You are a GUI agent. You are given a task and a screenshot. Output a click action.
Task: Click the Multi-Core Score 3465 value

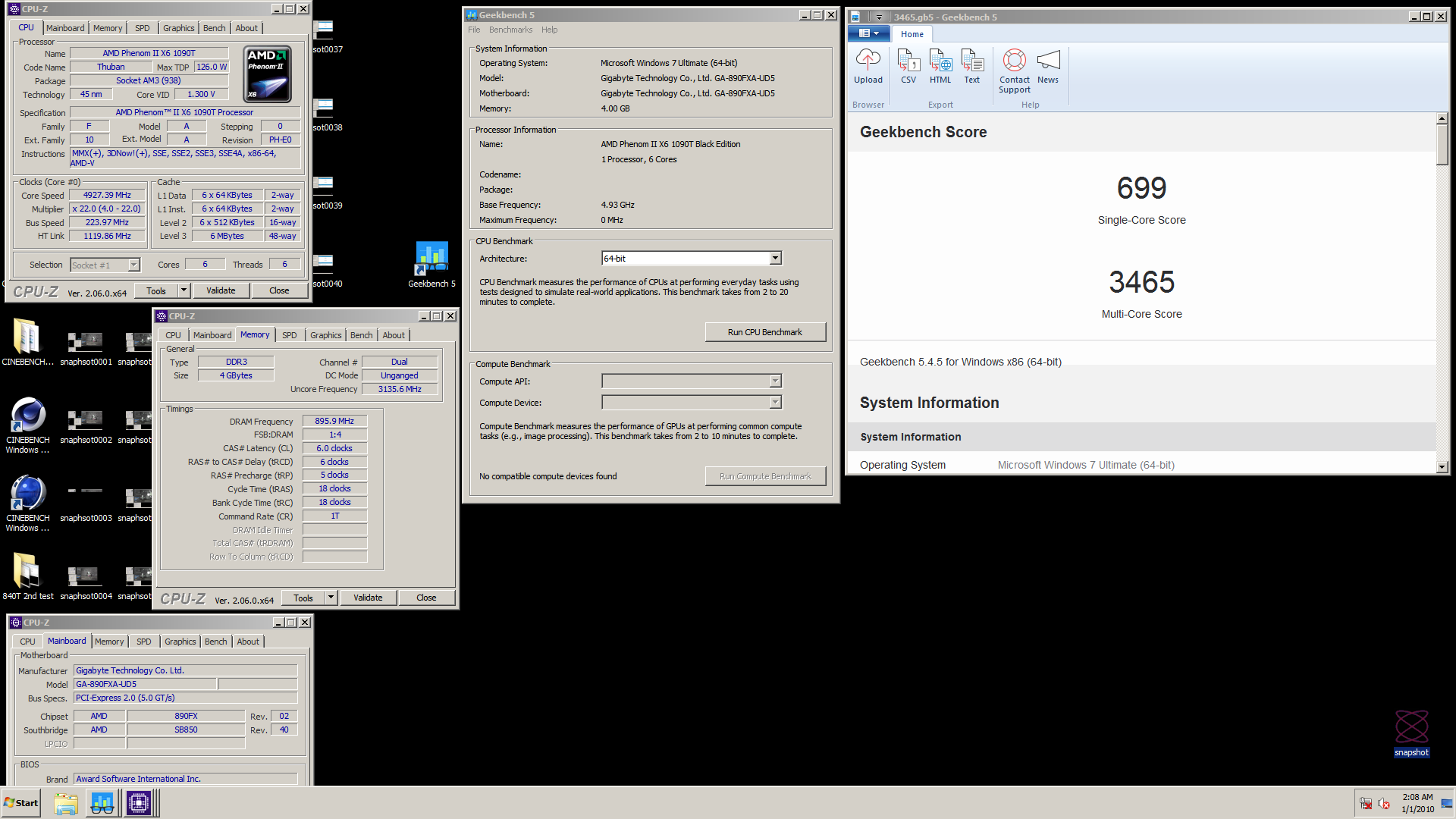(1141, 282)
